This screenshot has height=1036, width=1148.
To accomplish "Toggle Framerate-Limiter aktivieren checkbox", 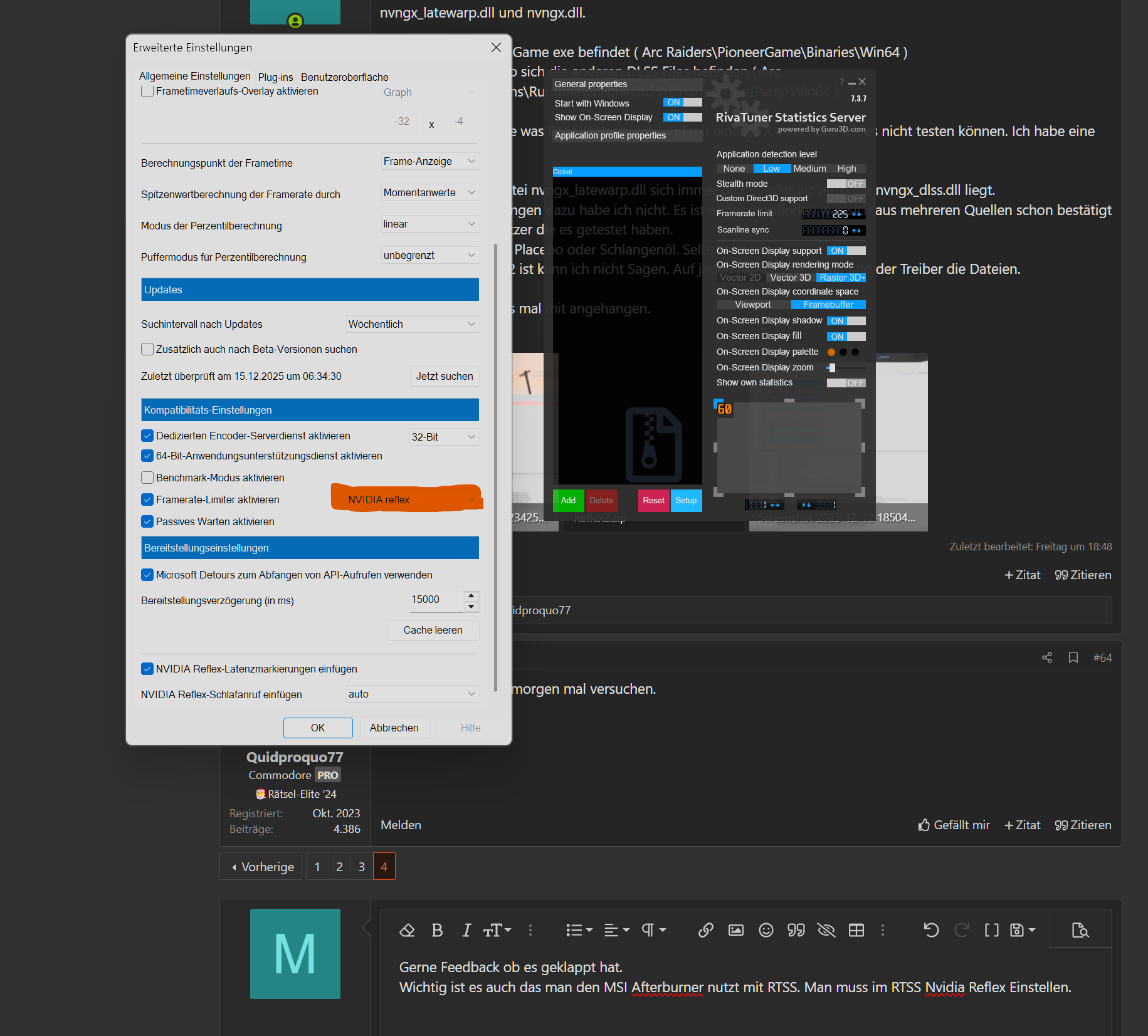I will [x=147, y=500].
